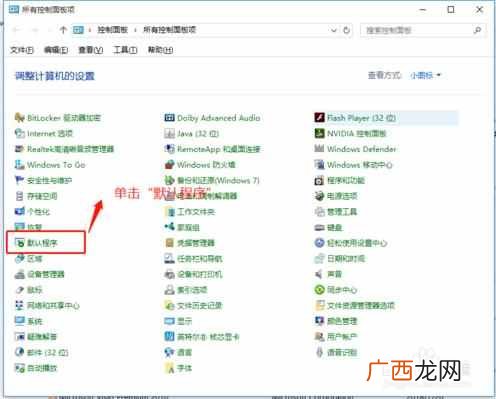Open Java (32 位) item
The height and width of the screenshot is (399, 496).
point(191,133)
